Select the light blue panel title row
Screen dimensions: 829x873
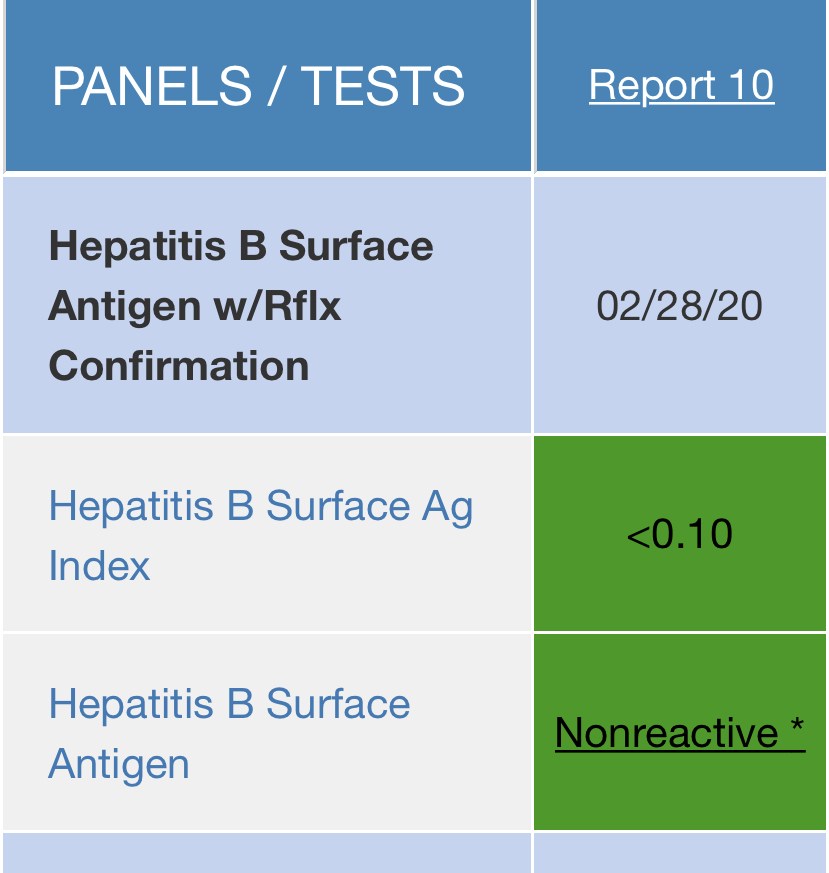coord(414,305)
